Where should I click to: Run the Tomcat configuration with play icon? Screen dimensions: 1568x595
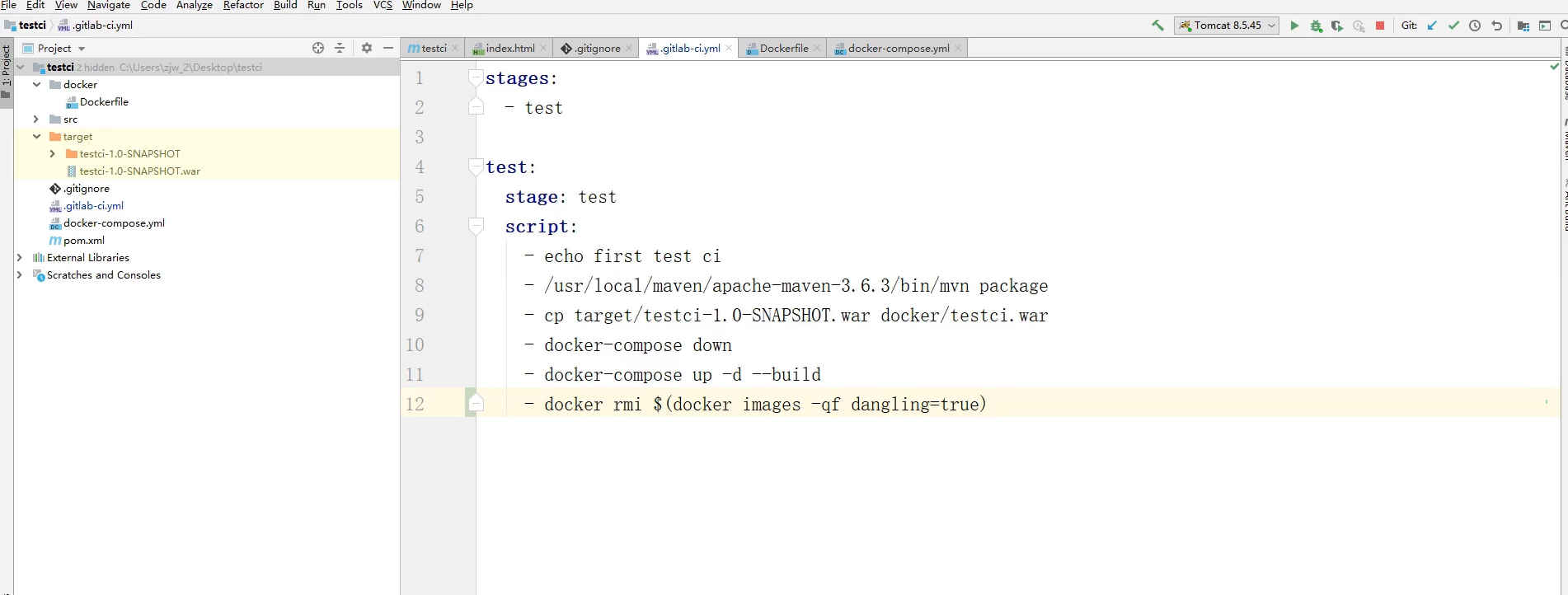(1294, 26)
